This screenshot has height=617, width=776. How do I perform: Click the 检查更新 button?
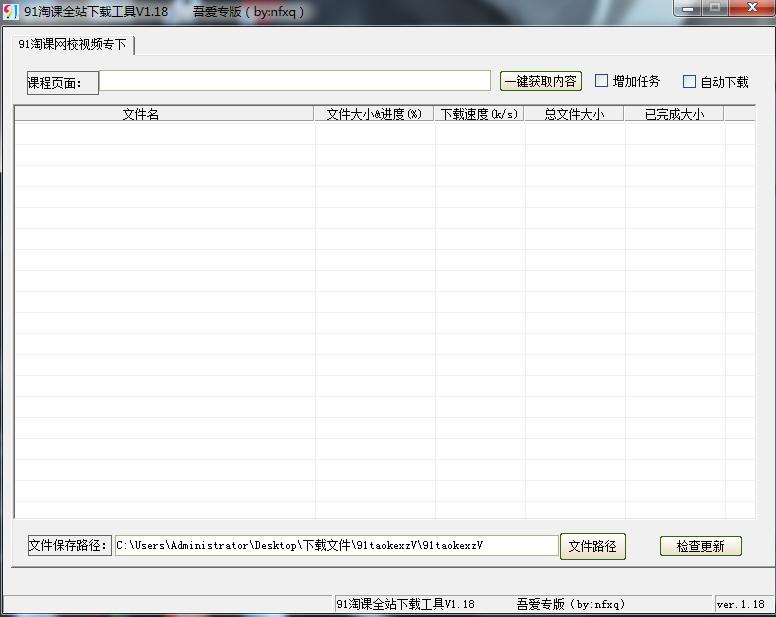pos(701,546)
